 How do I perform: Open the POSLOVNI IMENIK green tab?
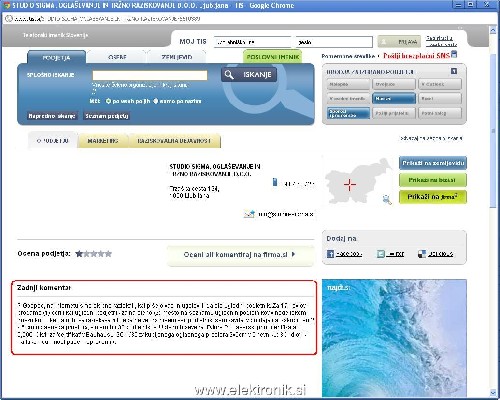[273, 57]
